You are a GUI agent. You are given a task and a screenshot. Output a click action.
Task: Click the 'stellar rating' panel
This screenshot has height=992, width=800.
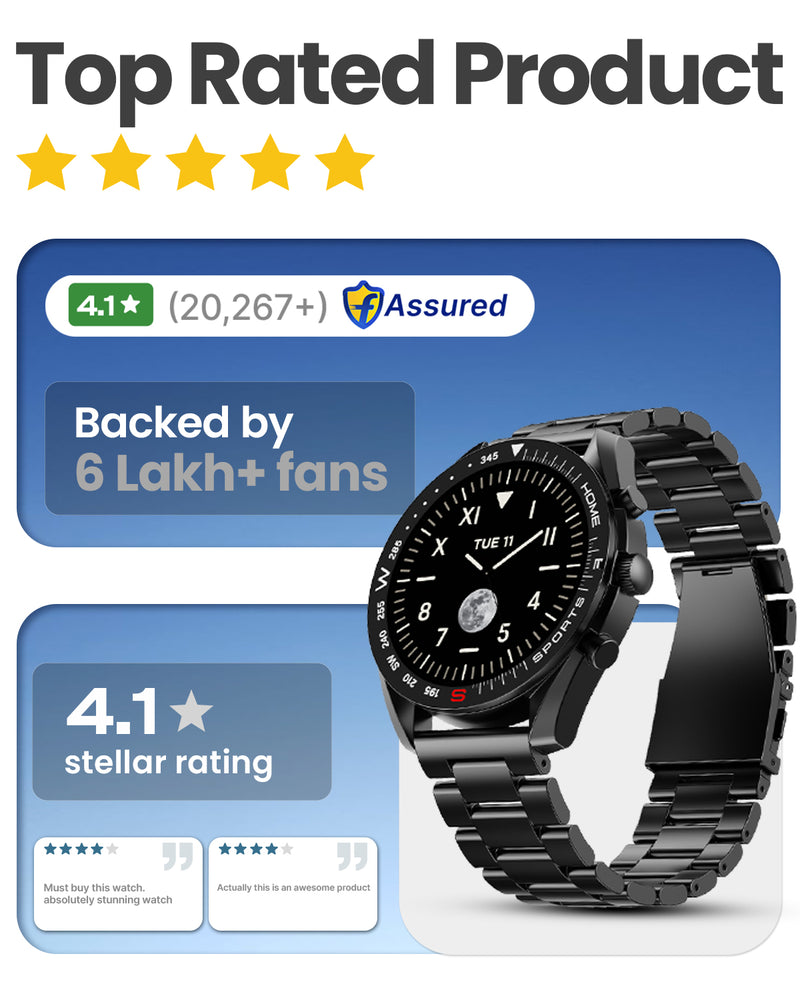tap(182, 731)
